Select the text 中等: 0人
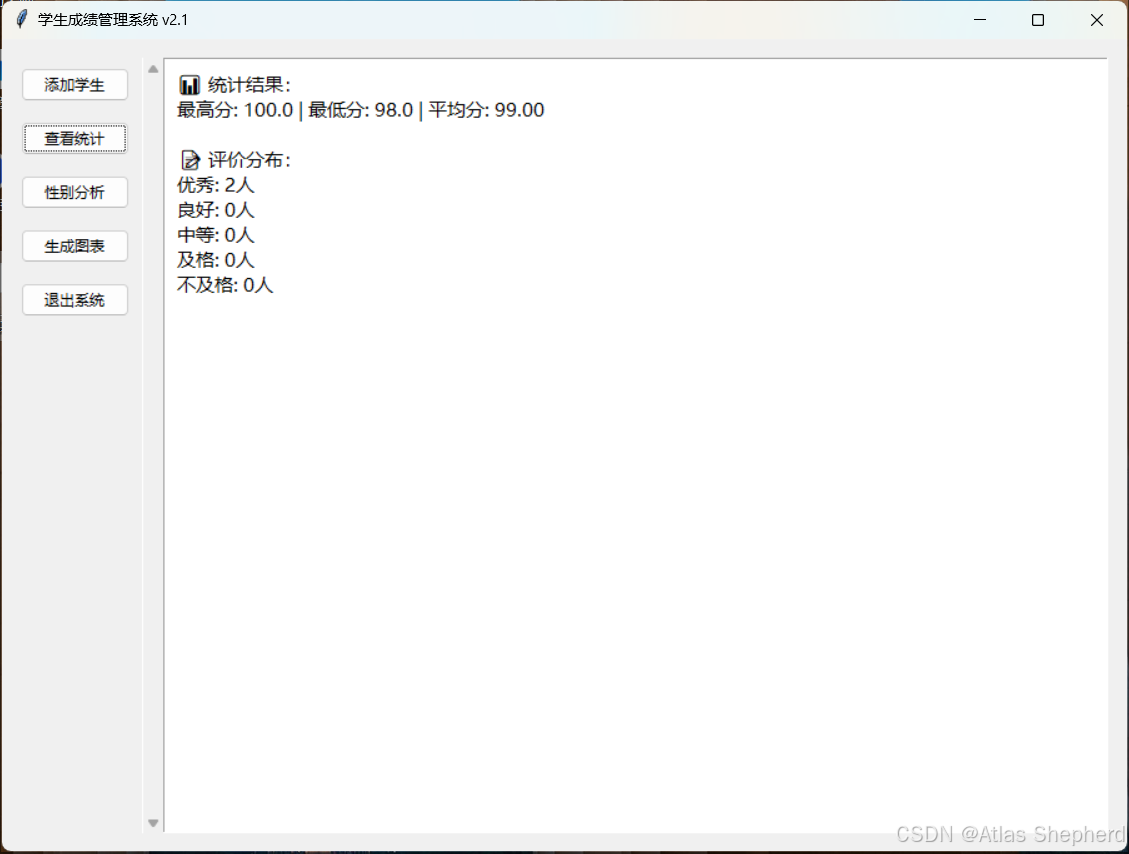This screenshot has height=854, width=1129. pos(216,235)
